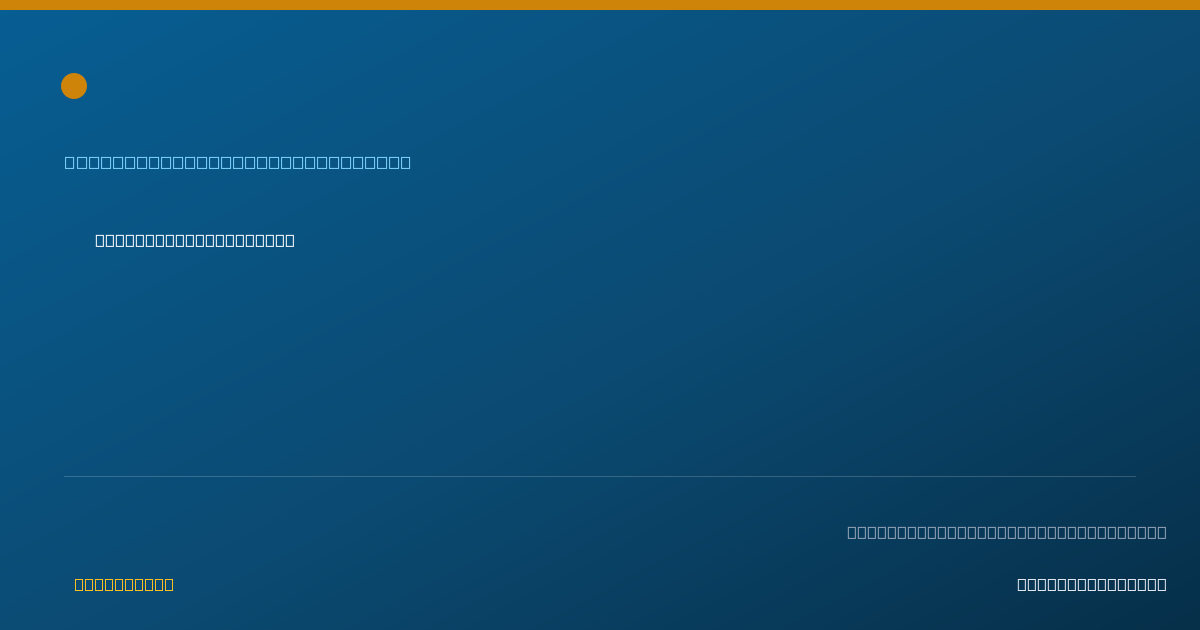Click the gray text line above footer
Viewport: 1200px width, 630px height.
click(x=1007, y=532)
